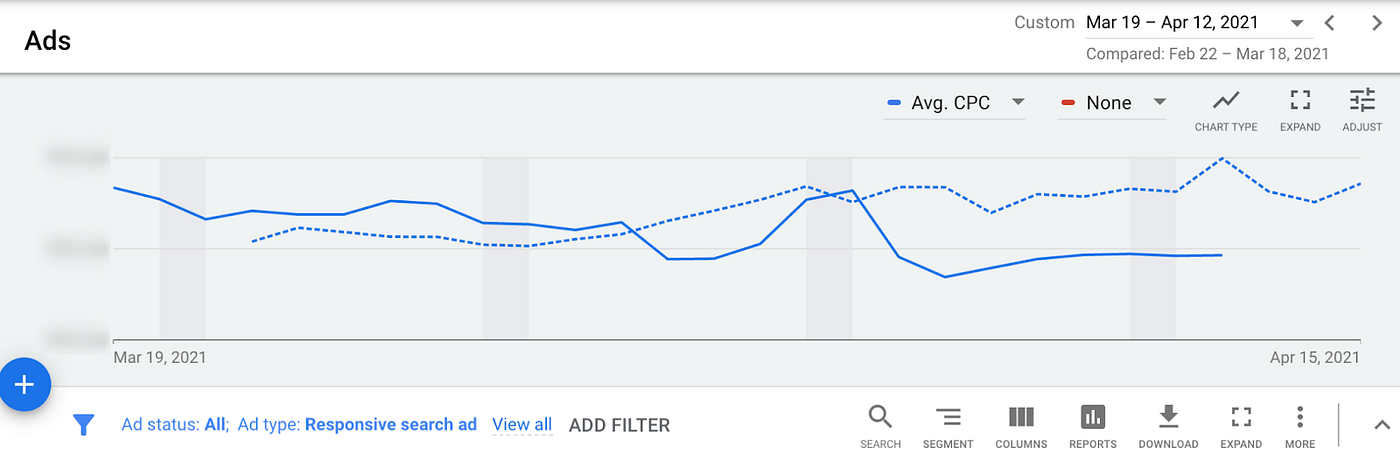Click the Search magnifier icon in table toolbar
Screen dimensions: 1400x460
click(880, 417)
